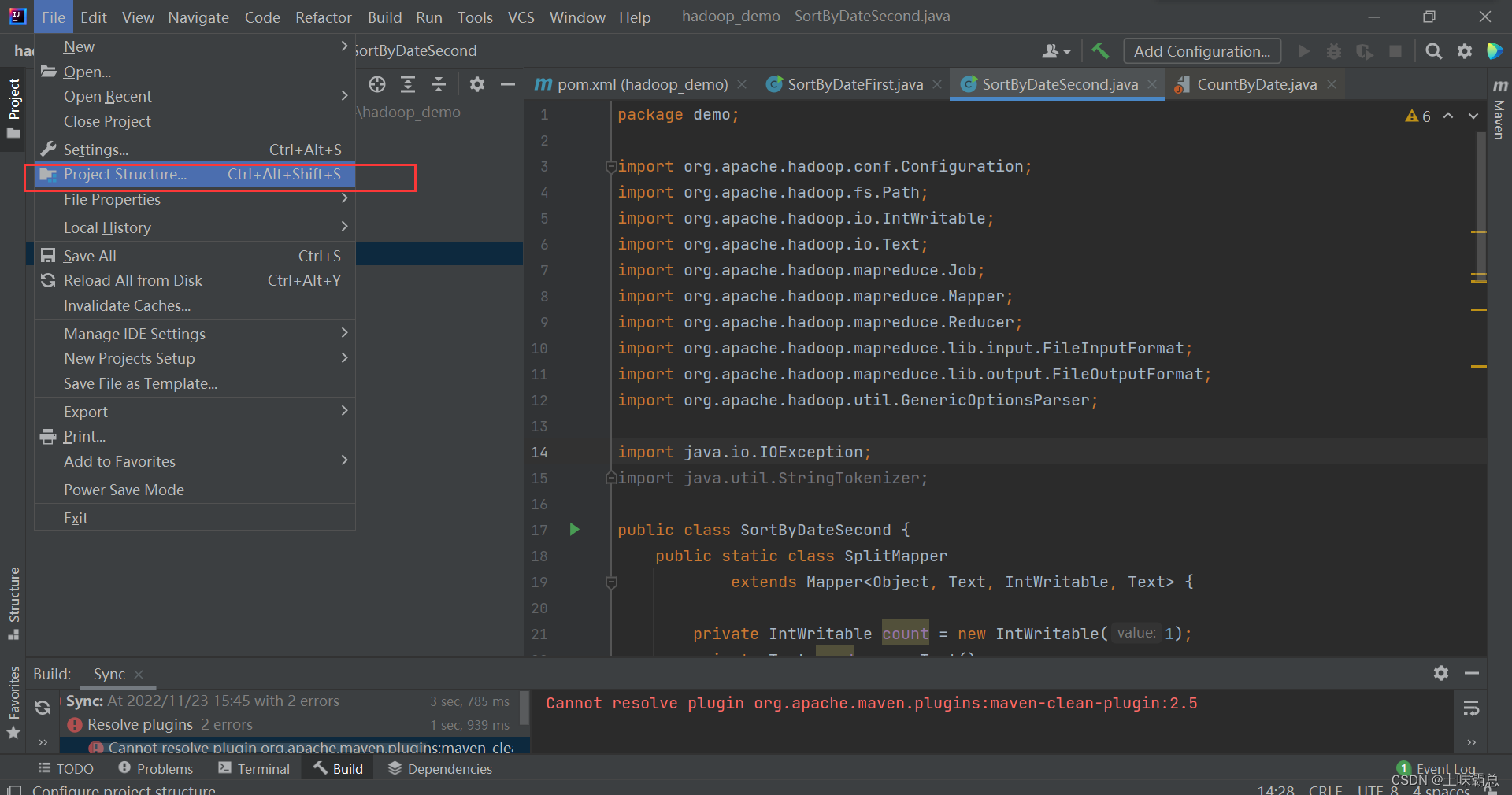Open the Structure tool window sidebar tab
The width and height of the screenshot is (1512, 795).
click(x=13, y=604)
